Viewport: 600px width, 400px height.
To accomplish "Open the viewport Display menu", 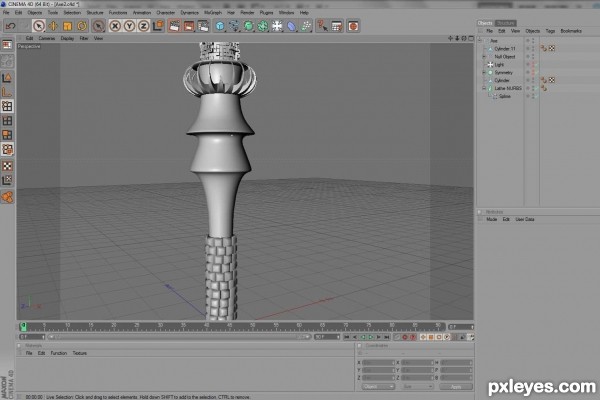I will click(67, 38).
